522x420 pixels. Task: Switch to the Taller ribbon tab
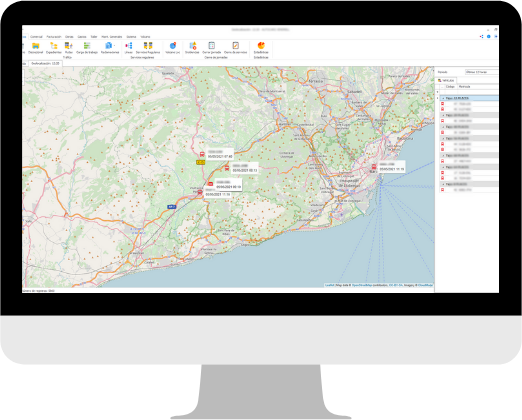94,37
